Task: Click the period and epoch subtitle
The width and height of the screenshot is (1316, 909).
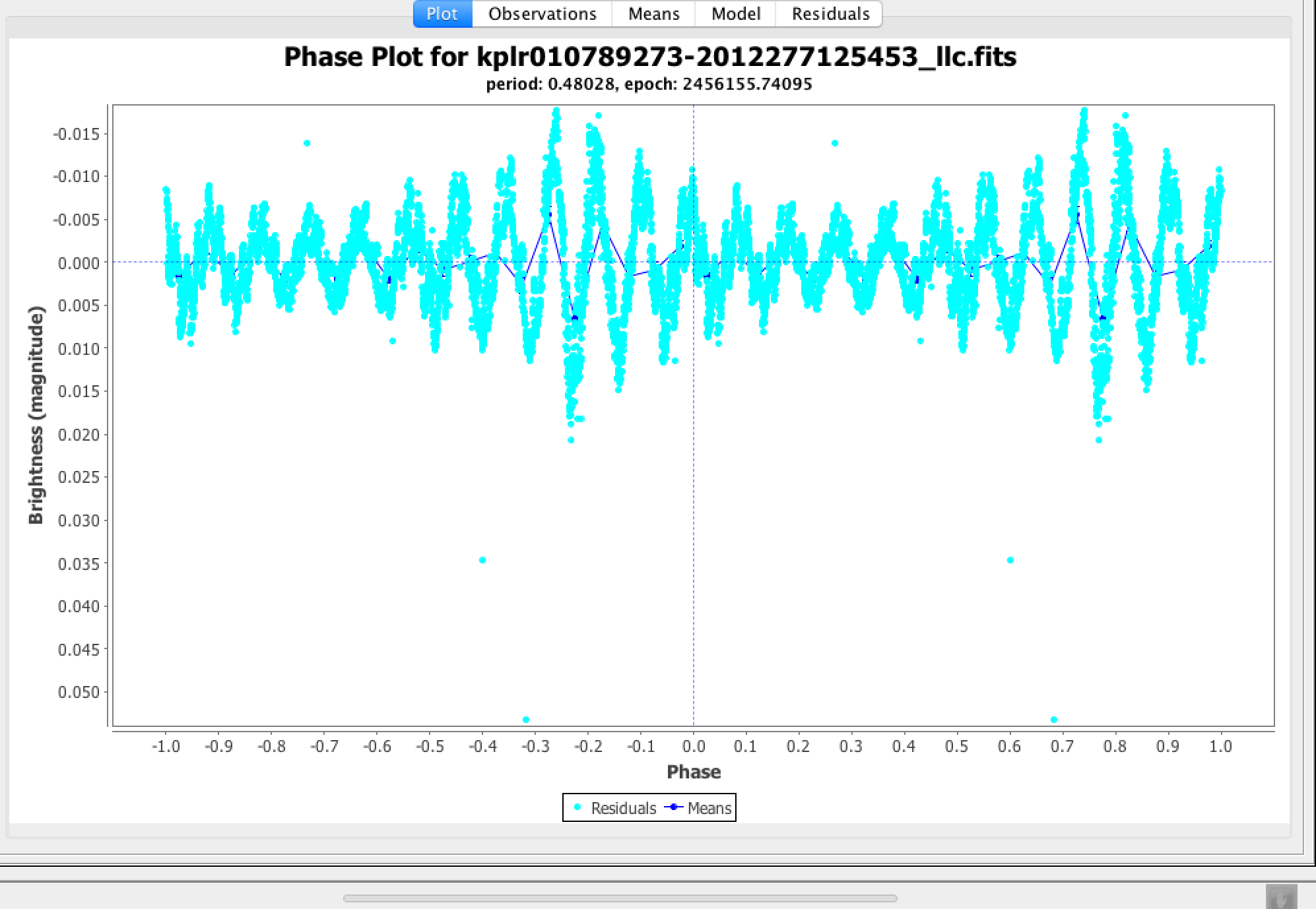Action: point(649,84)
